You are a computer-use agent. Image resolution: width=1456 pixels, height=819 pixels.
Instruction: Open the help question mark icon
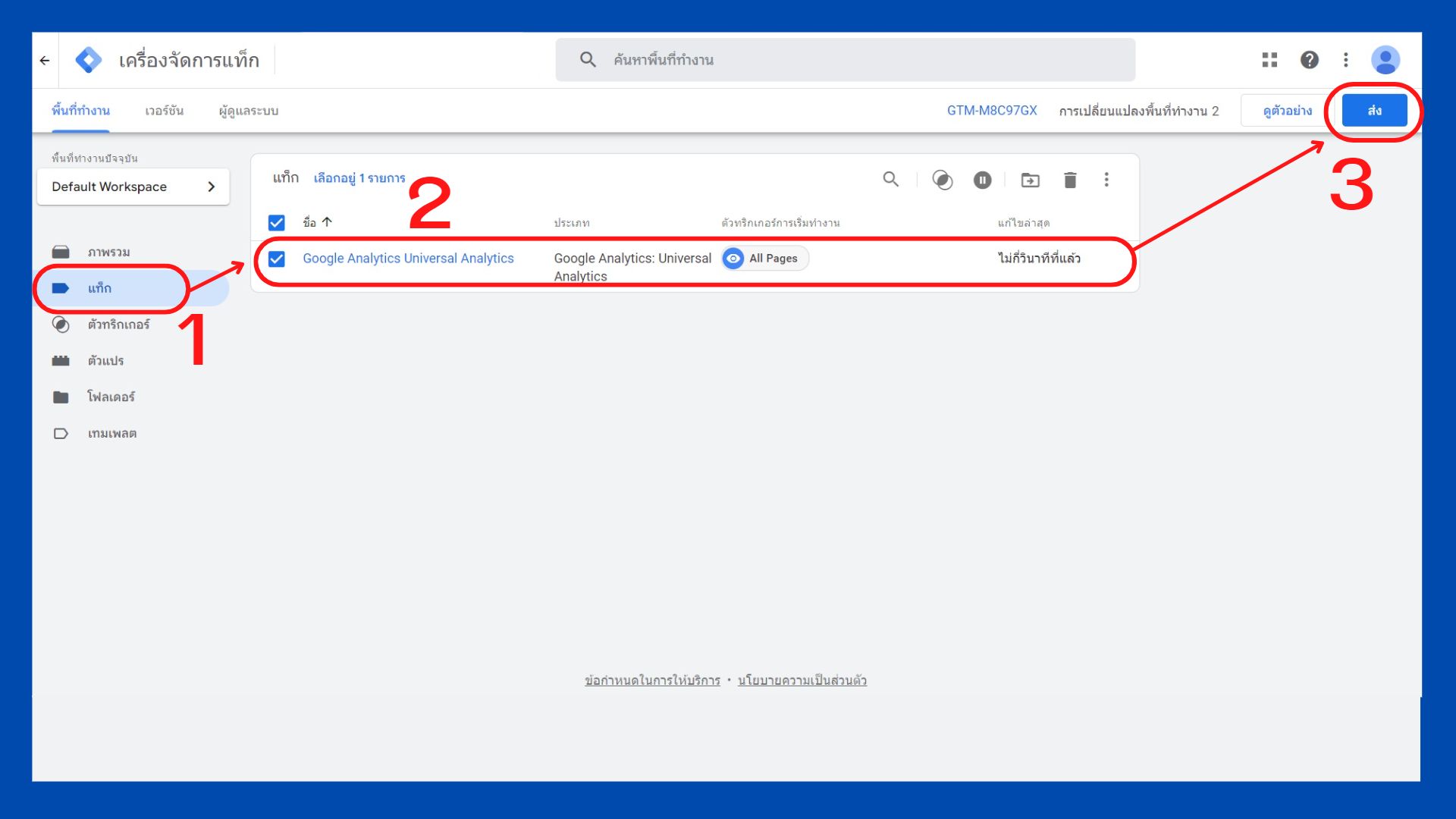1309,60
